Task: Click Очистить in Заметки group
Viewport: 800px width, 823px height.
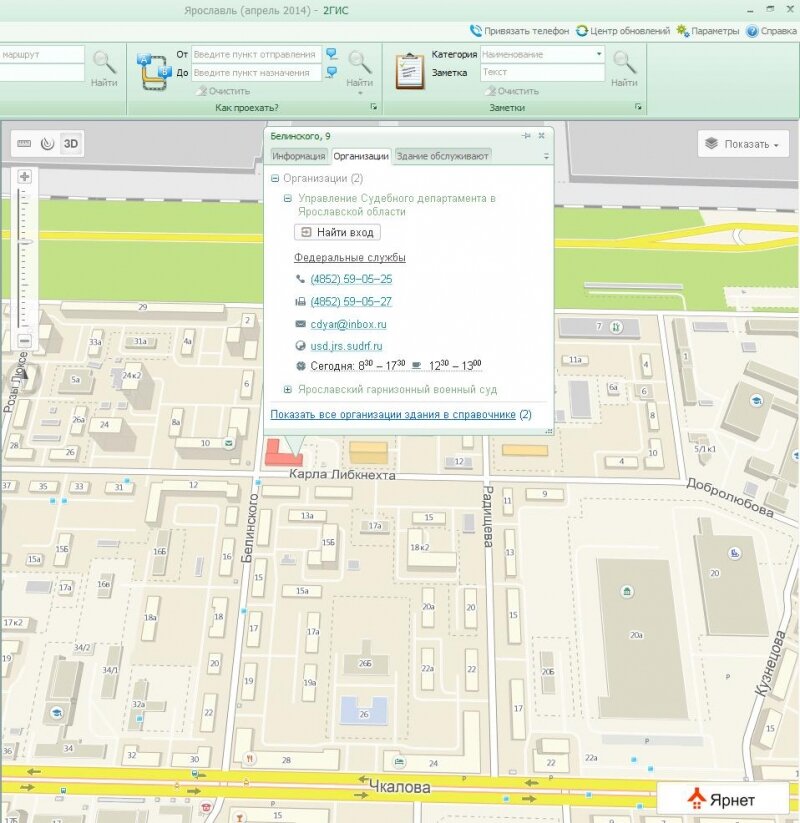Action: (512, 91)
